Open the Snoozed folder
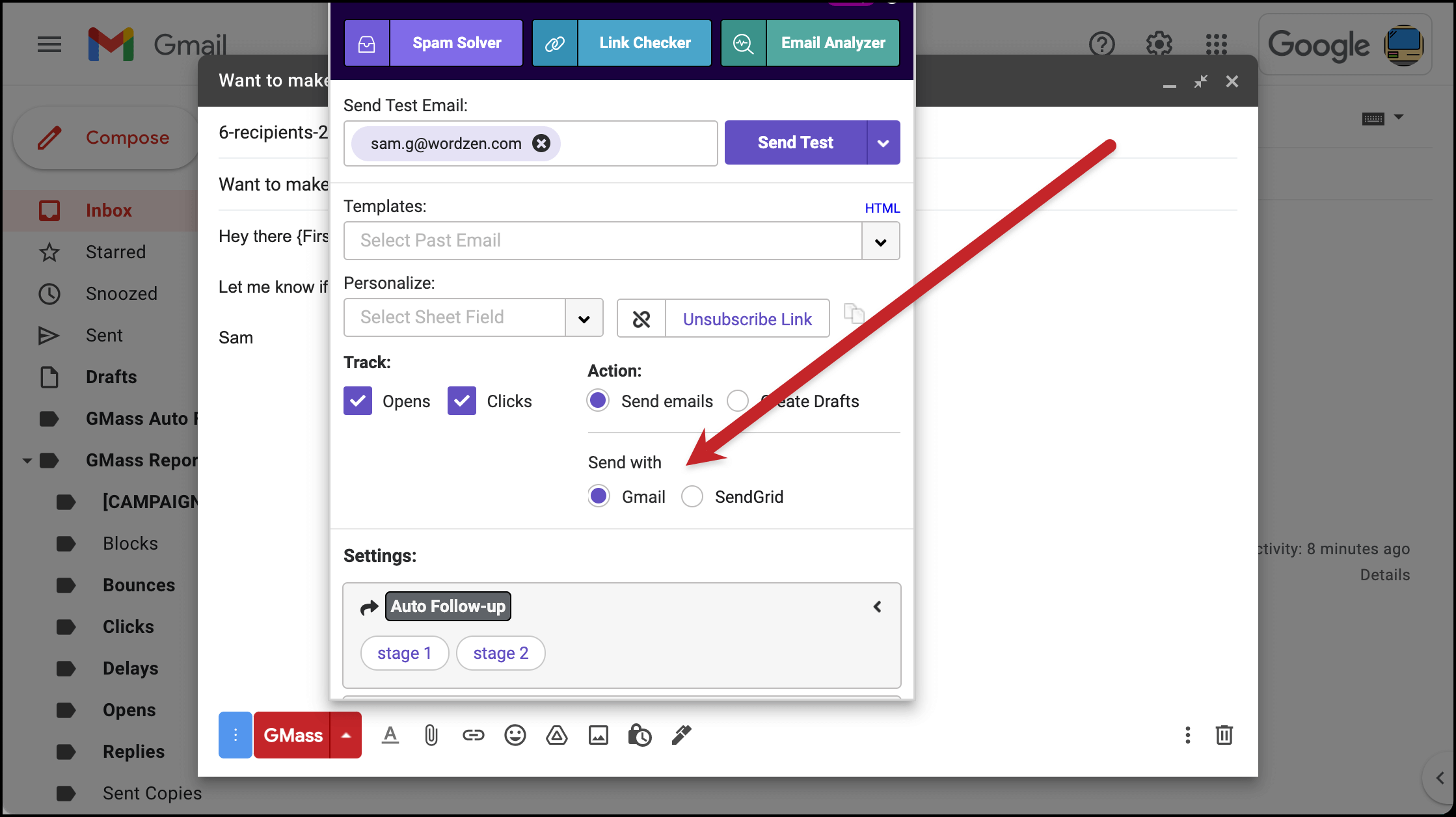Image resolution: width=1456 pixels, height=817 pixels. tap(122, 293)
